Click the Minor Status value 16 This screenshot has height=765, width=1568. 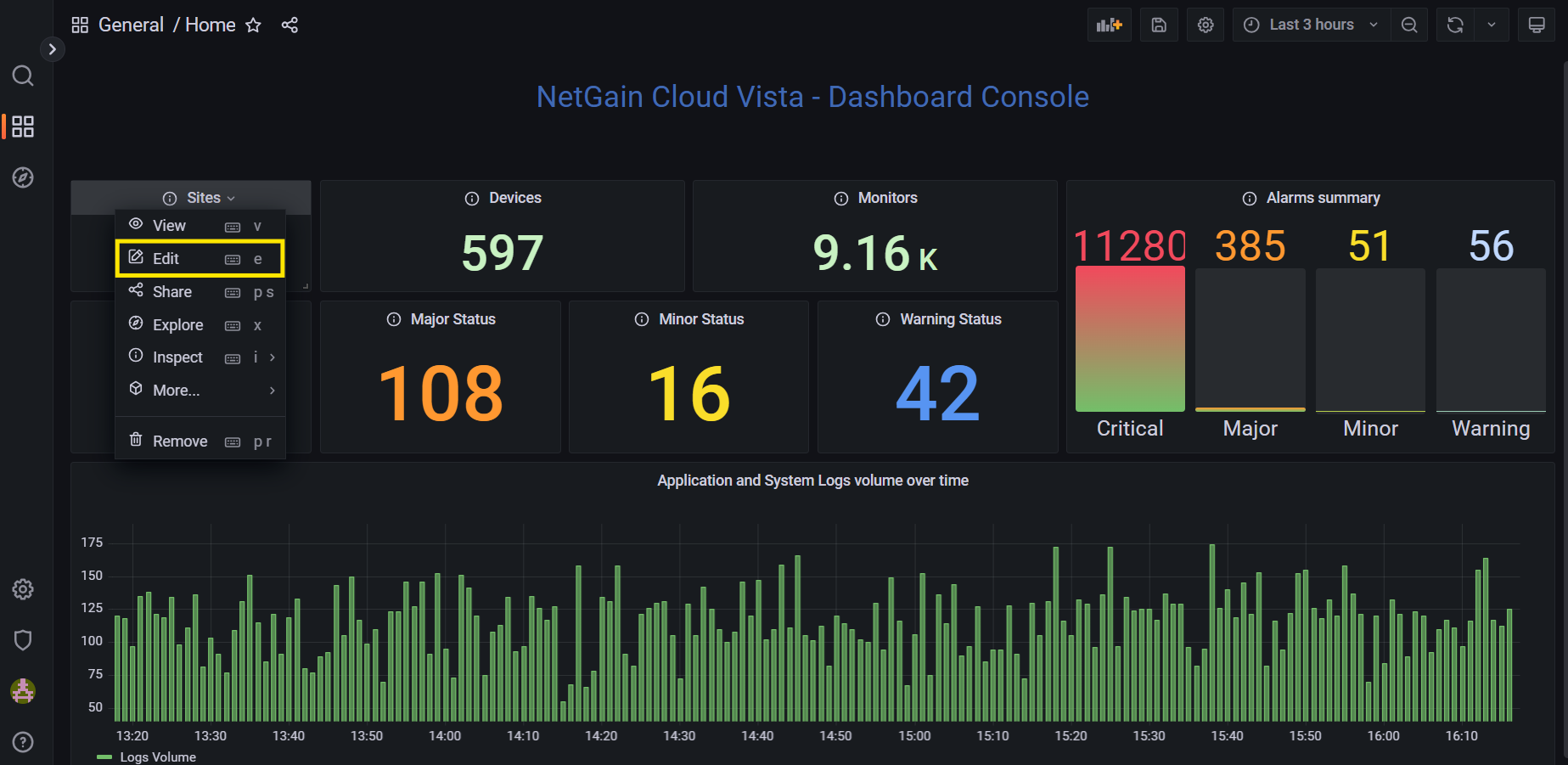(x=689, y=393)
